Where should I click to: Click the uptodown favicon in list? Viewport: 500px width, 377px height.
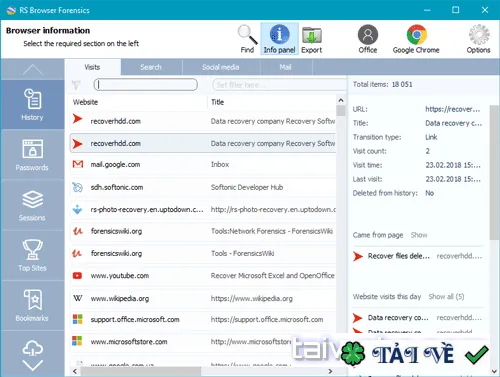[77, 210]
